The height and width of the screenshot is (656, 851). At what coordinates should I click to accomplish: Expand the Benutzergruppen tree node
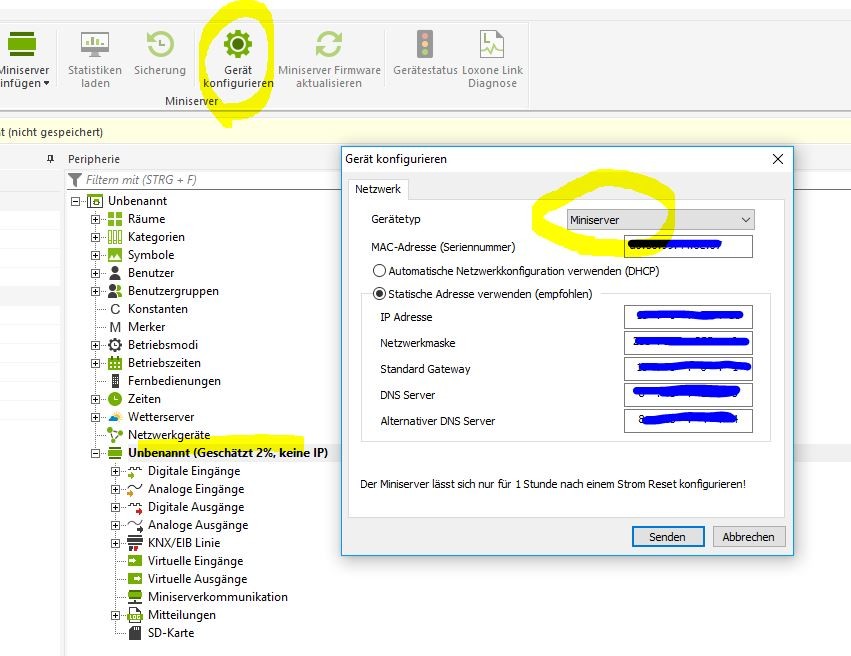click(96, 291)
